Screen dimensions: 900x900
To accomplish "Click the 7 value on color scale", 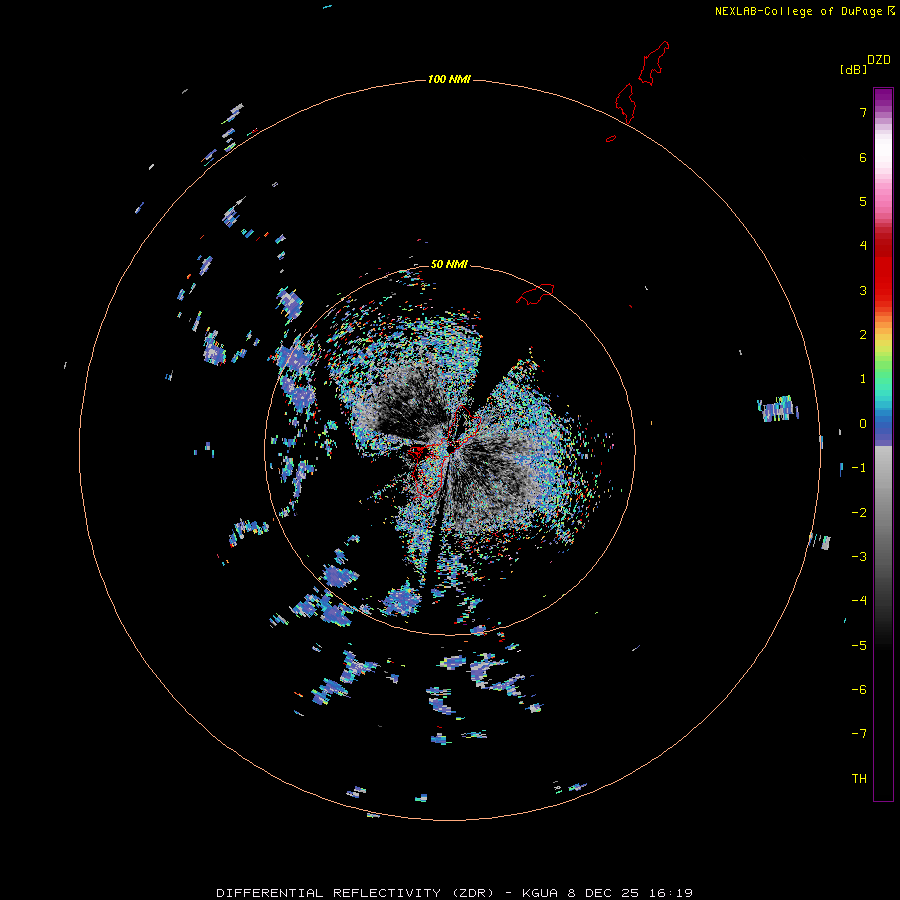I will [x=863, y=112].
